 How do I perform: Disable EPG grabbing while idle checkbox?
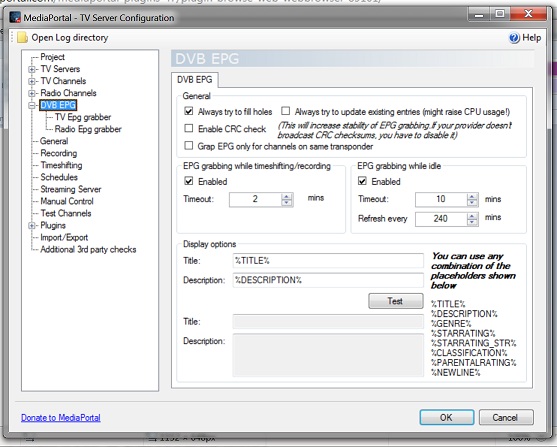(x=362, y=181)
